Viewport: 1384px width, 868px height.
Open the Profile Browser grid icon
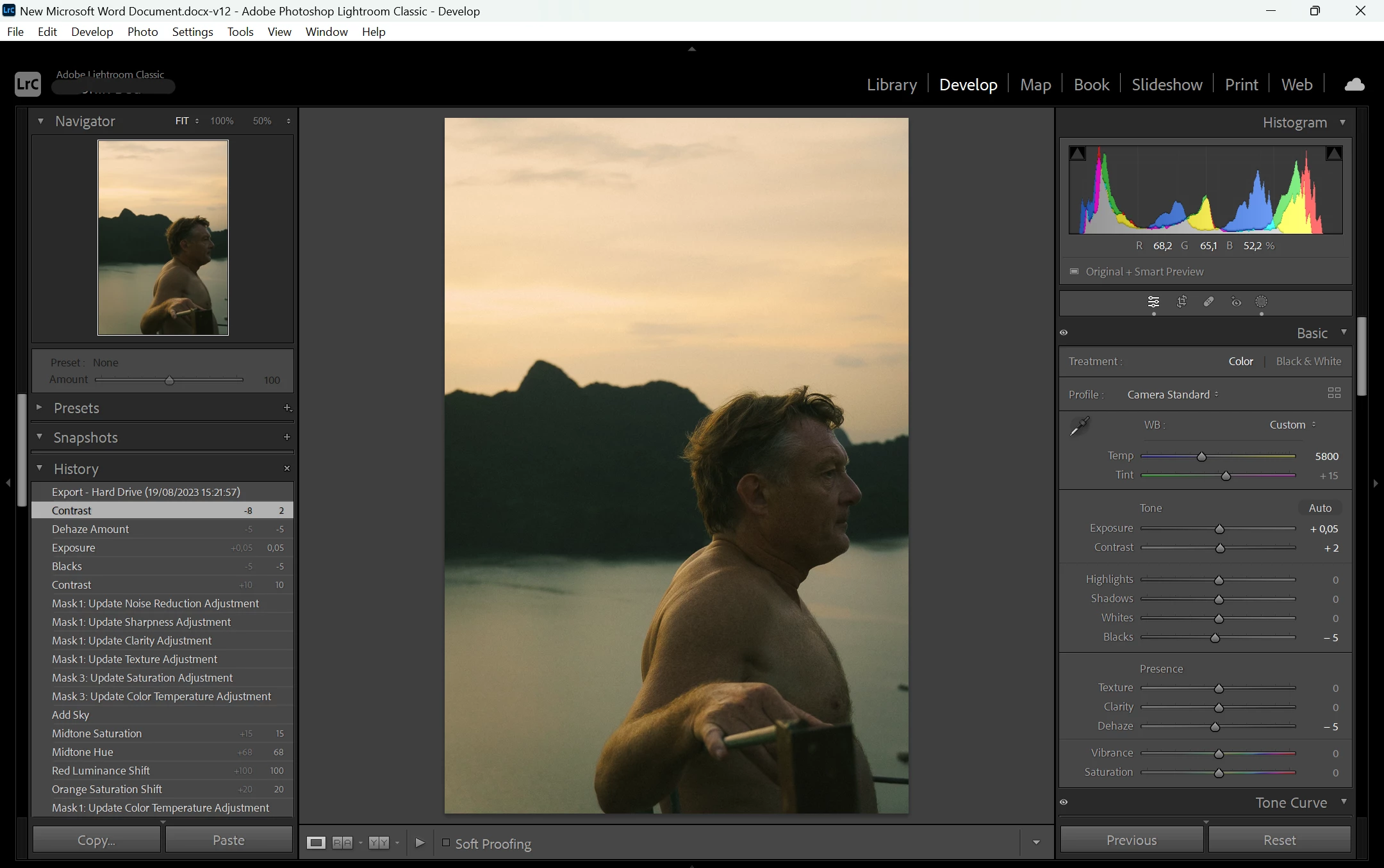1334,393
